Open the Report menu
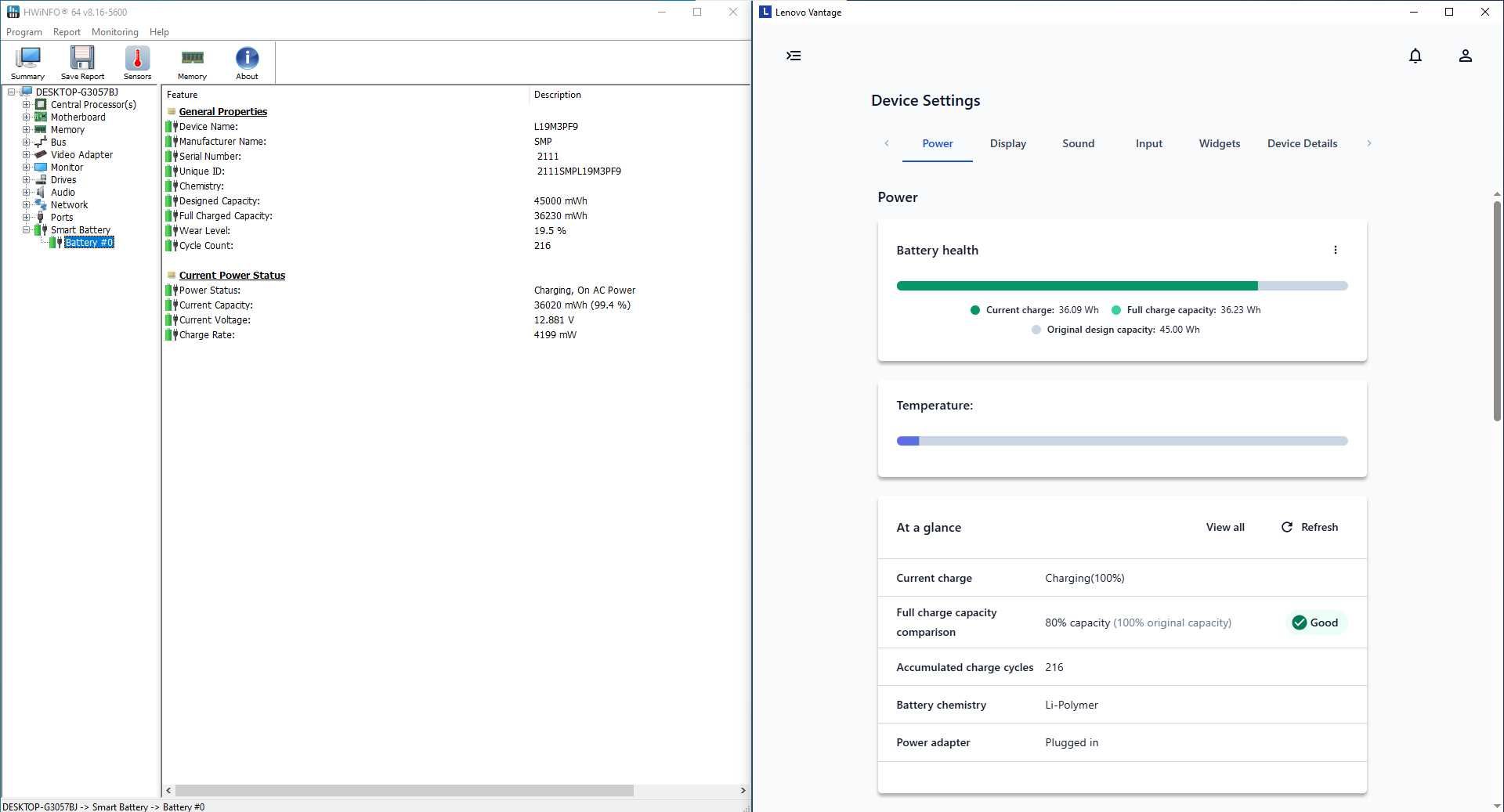 point(67,32)
